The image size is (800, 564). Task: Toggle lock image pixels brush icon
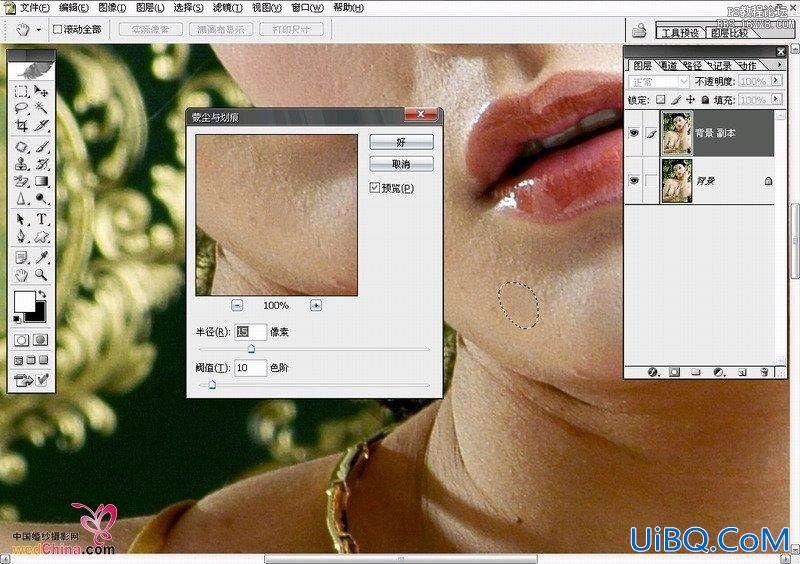coord(676,100)
